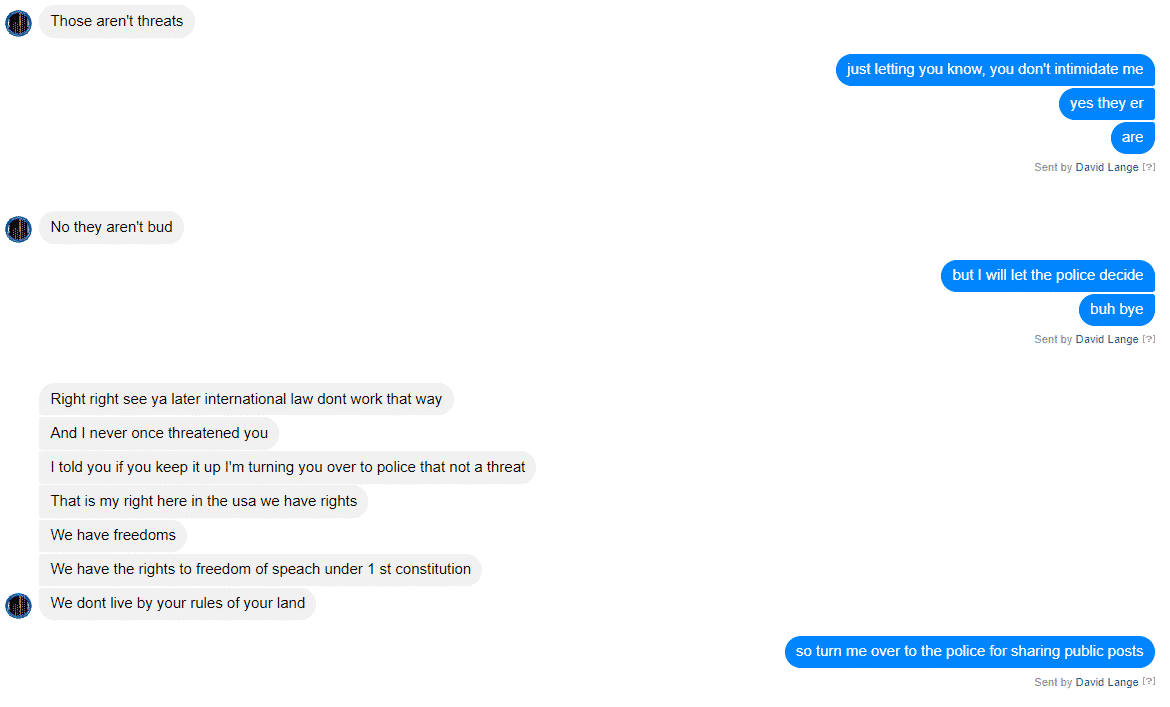Viewport: 1170px width, 707px height.
Task: Select "Those aren't threats" message bubble
Action: point(117,22)
